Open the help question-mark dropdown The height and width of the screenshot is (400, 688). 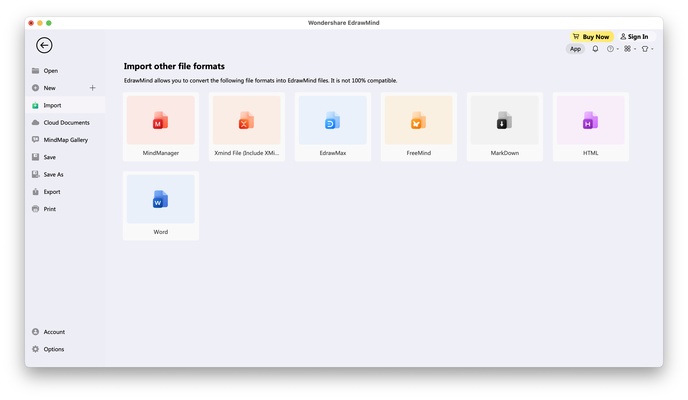pos(613,49)
